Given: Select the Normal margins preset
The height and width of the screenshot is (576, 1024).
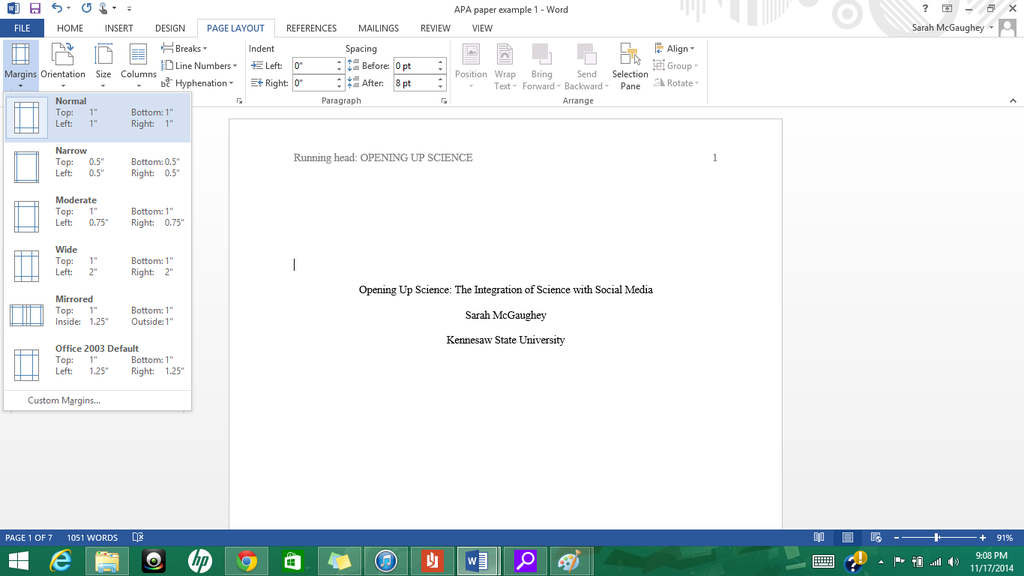Looking at the screenshot, I should 97,118.
